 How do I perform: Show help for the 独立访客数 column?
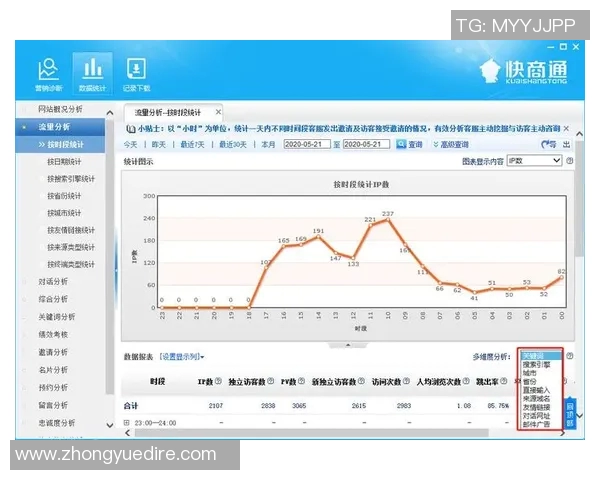point(271,381)
